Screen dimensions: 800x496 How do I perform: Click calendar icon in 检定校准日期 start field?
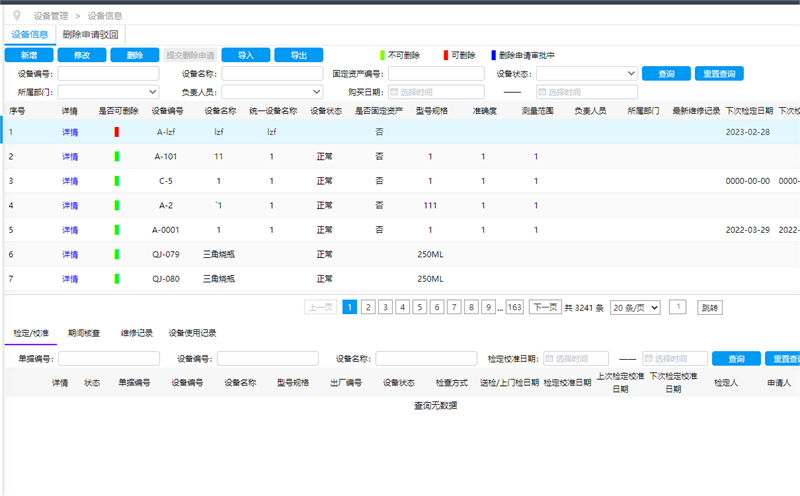pos(548,359)
